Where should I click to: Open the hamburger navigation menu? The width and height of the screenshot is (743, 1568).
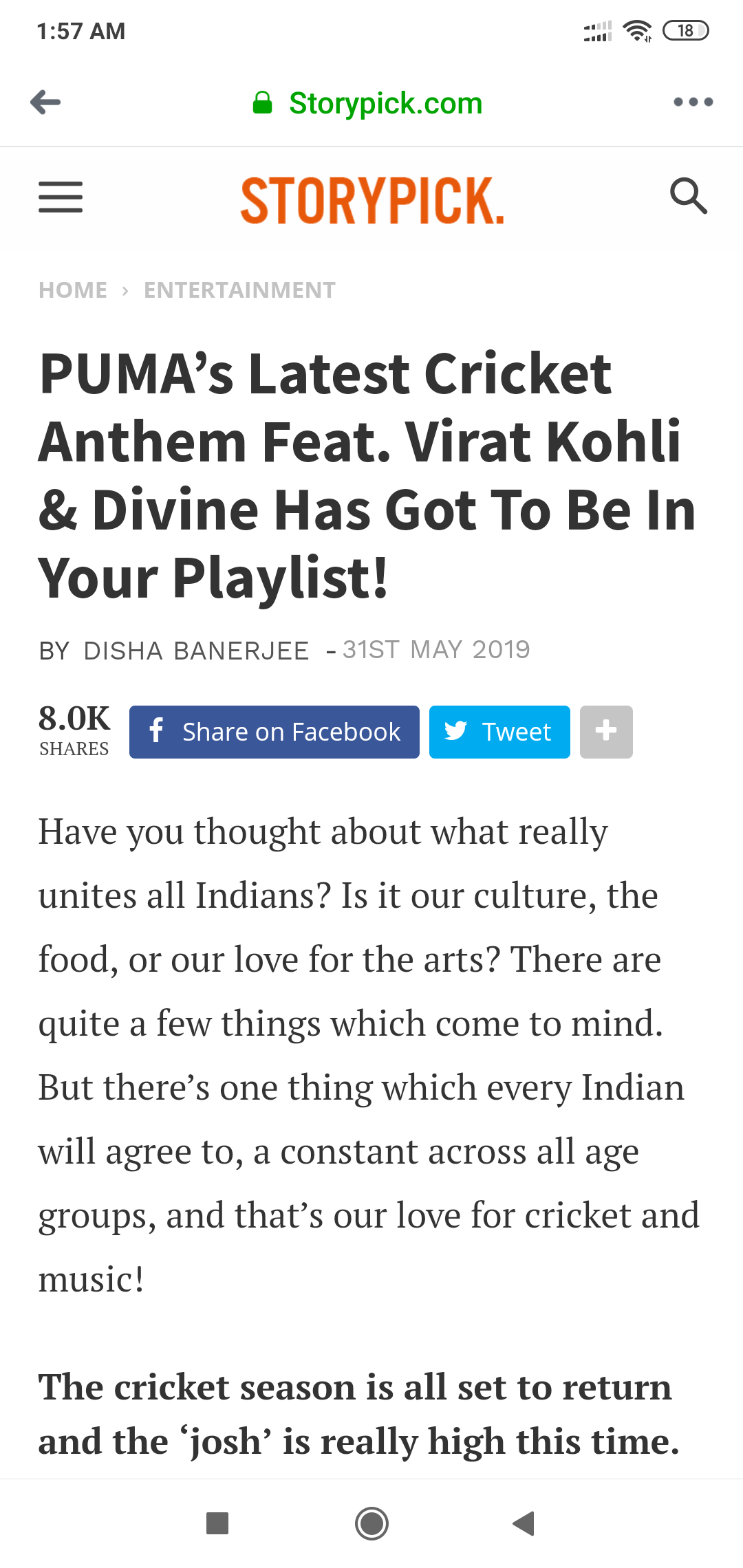(x=61, y=197)
